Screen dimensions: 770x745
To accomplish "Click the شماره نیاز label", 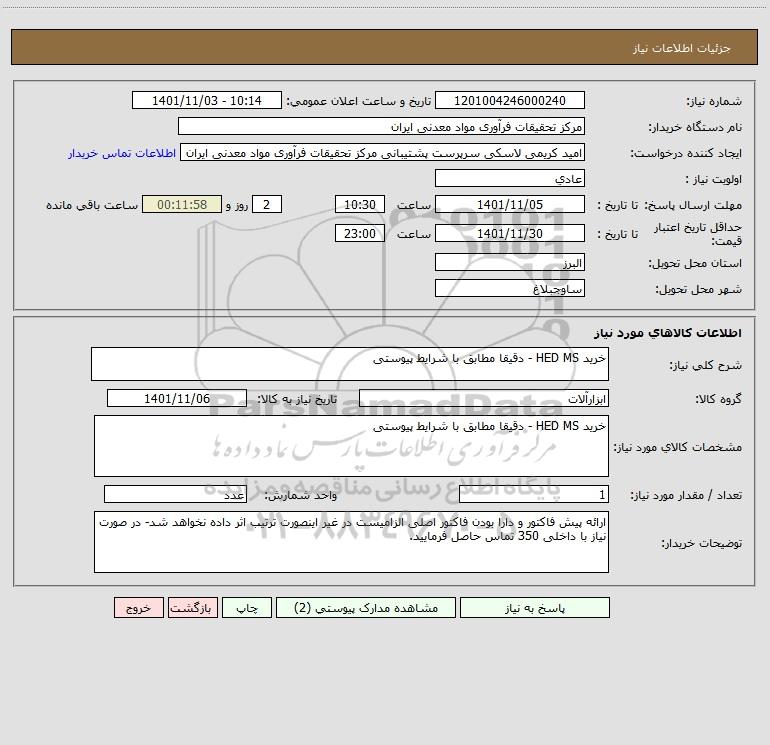I will (714, 102).
